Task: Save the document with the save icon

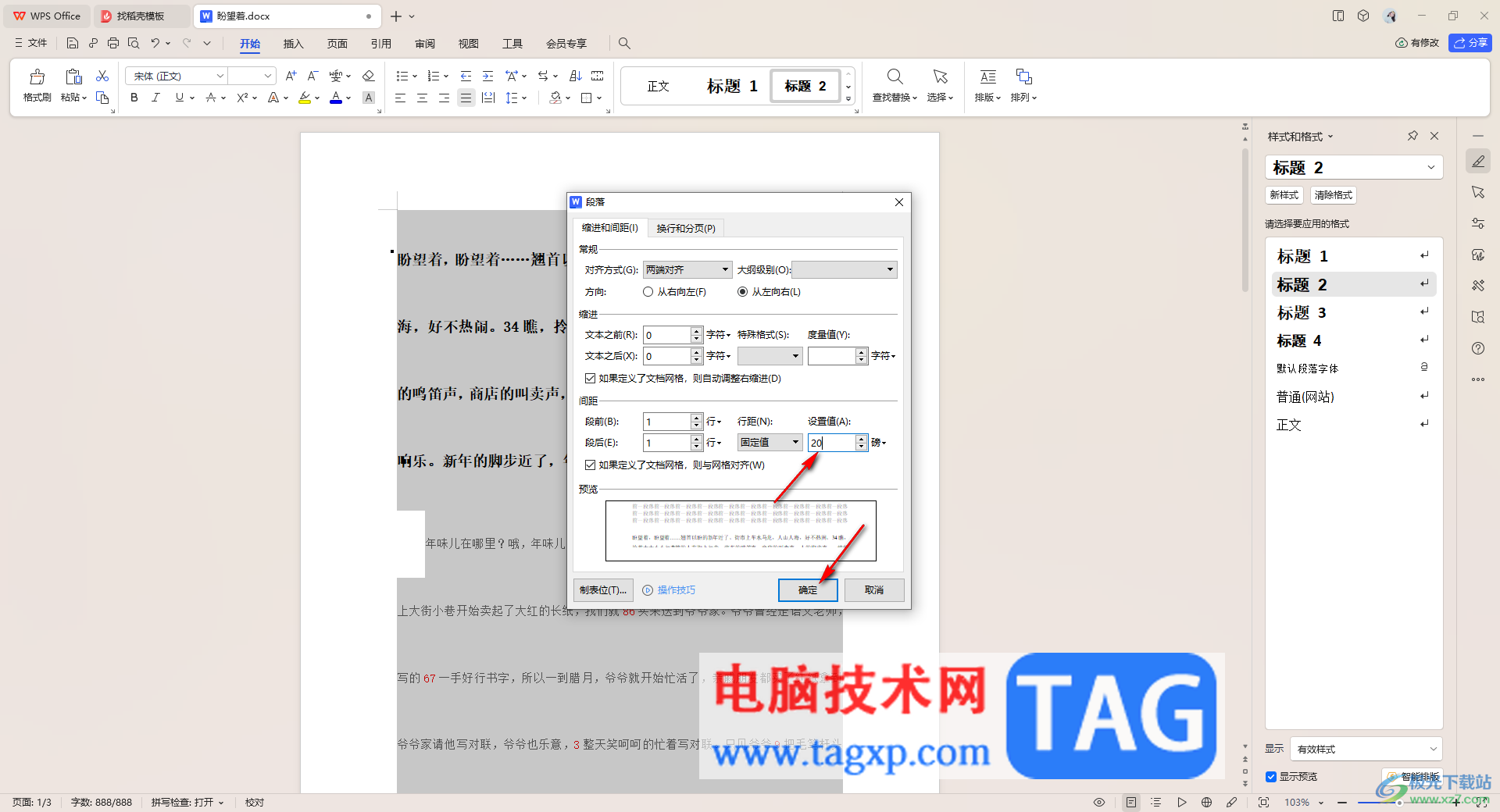Action: click(x=73, y=43)
